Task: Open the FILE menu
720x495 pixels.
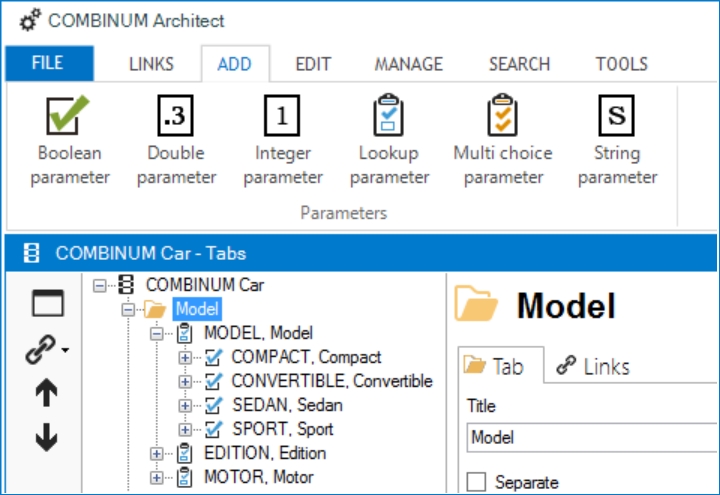Action: [x=50, y=63]
